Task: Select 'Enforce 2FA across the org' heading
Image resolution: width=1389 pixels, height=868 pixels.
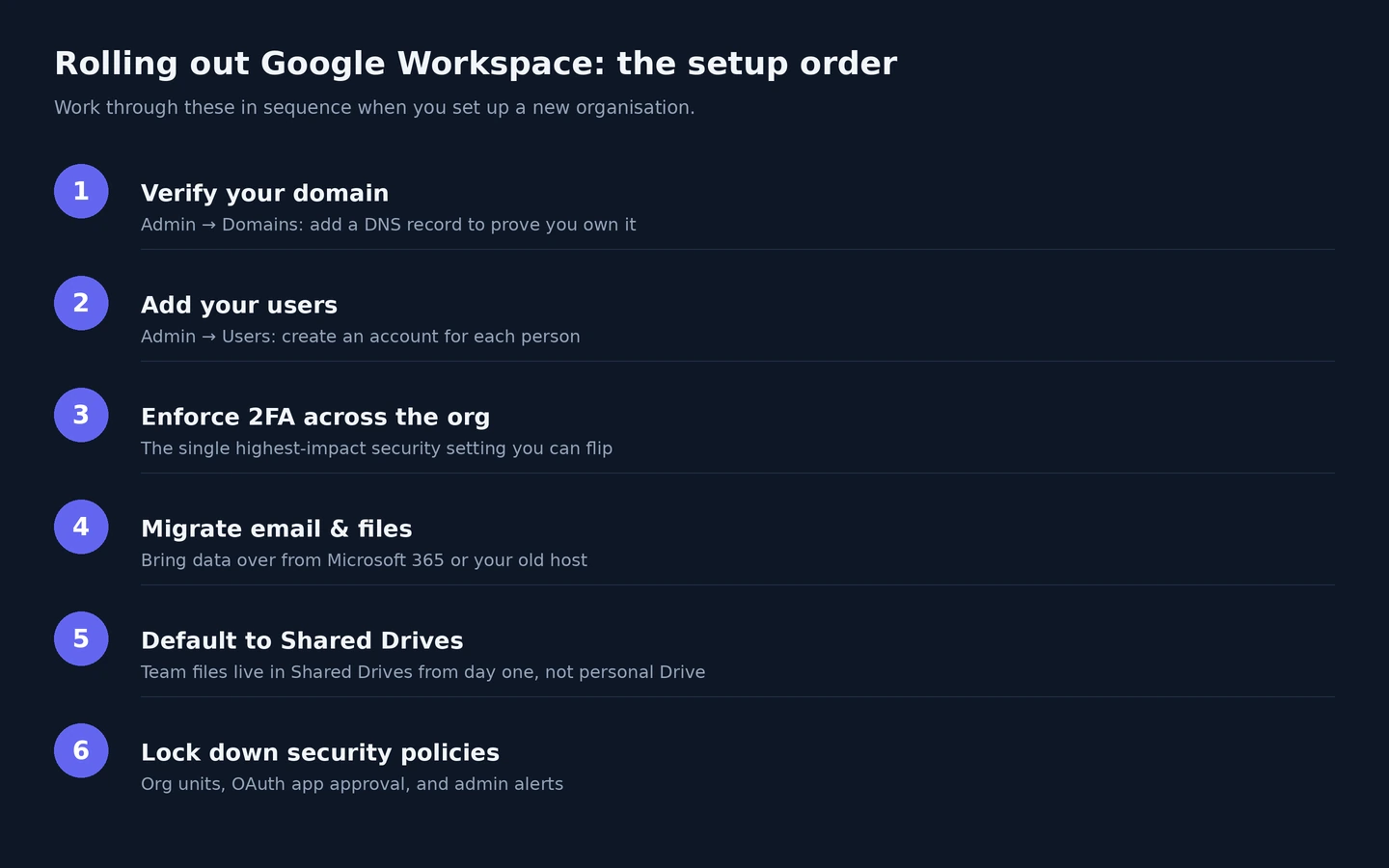Action: [315, 417]
